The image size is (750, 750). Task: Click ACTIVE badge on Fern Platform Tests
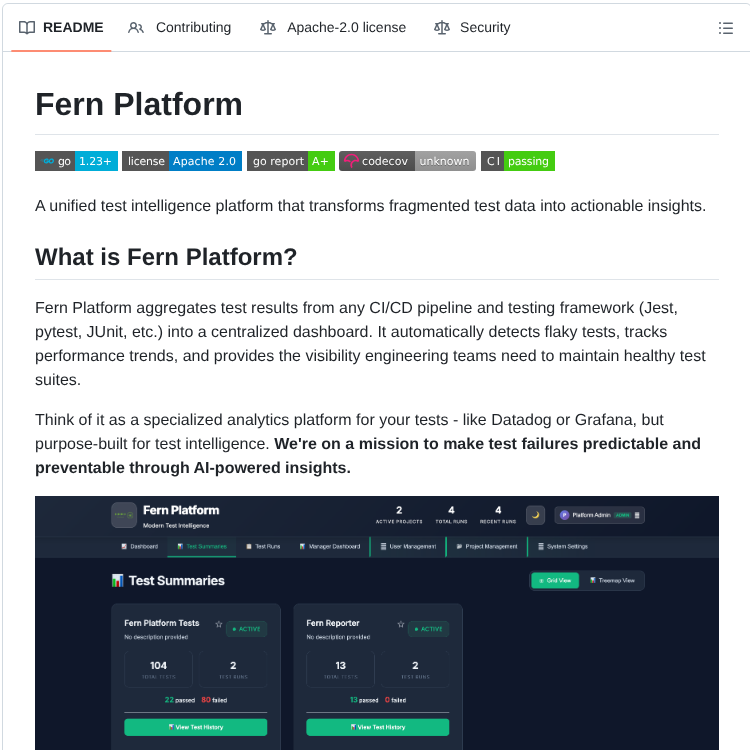(x=246, y=629)
